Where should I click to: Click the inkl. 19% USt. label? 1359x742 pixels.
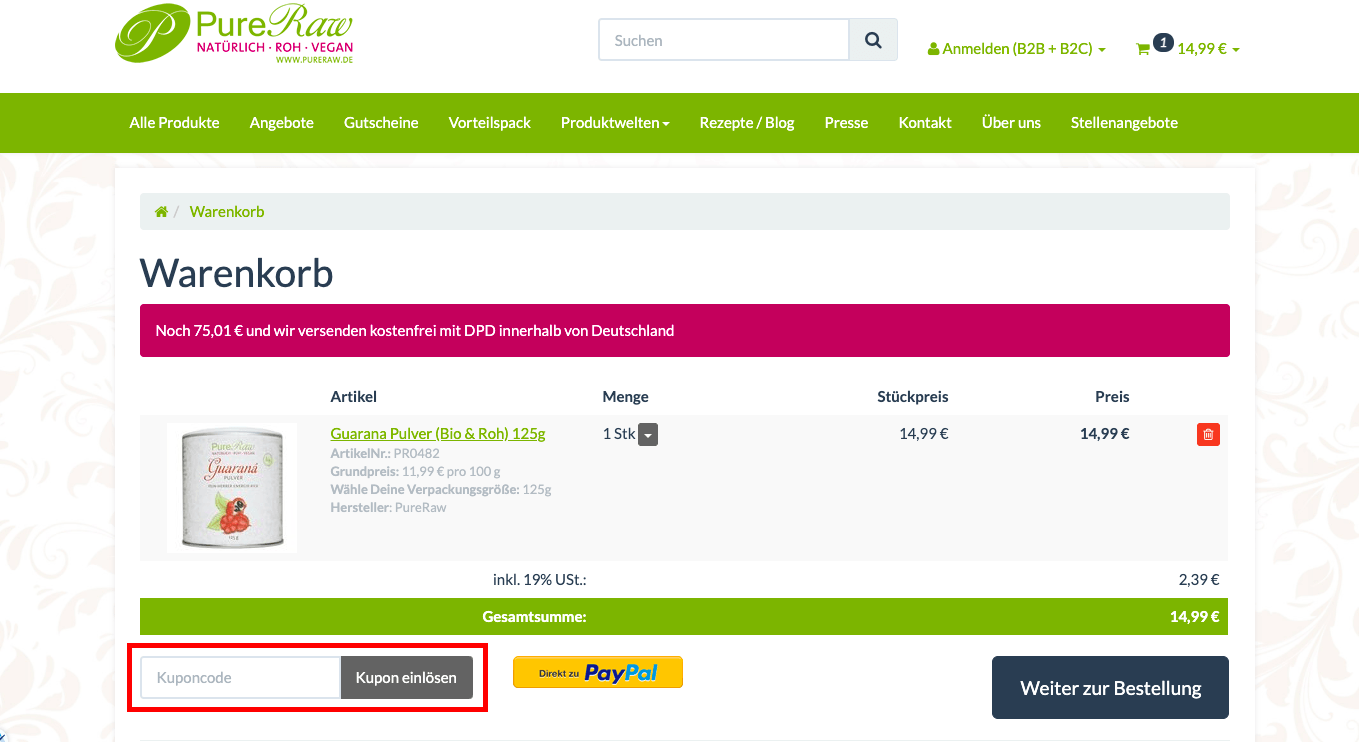540,579
